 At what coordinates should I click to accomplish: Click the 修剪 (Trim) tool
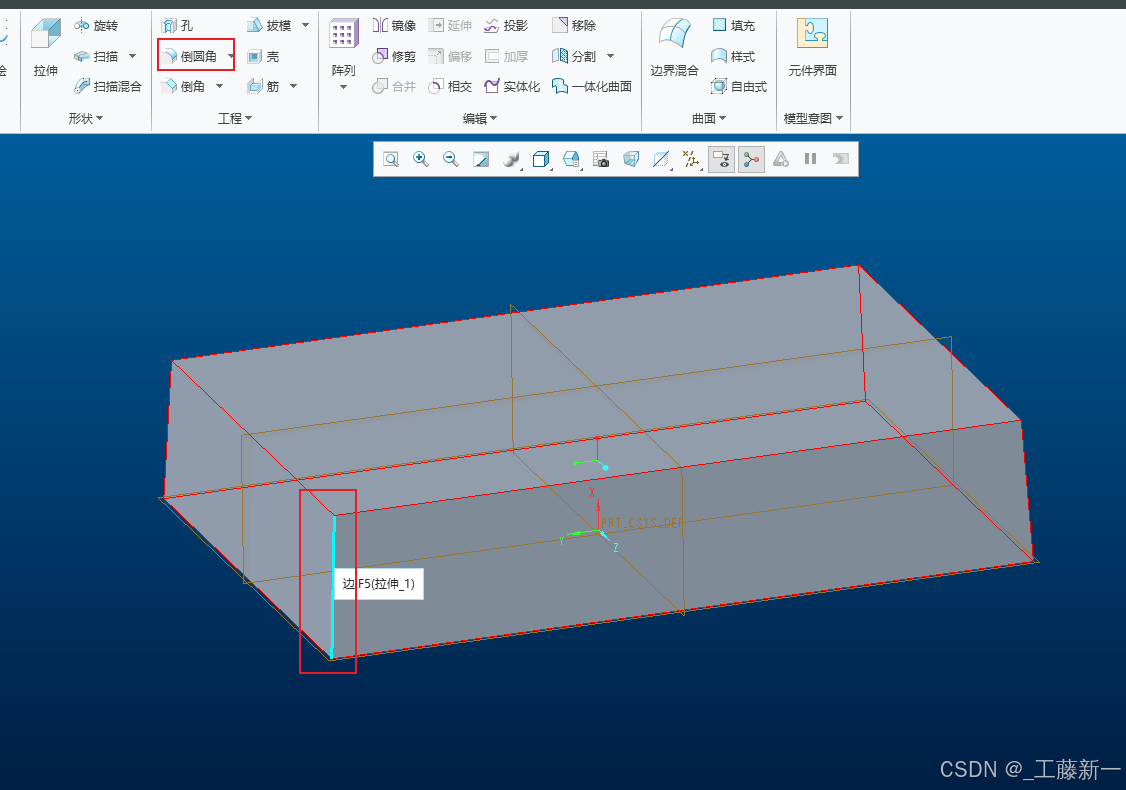tap(394, 56)
